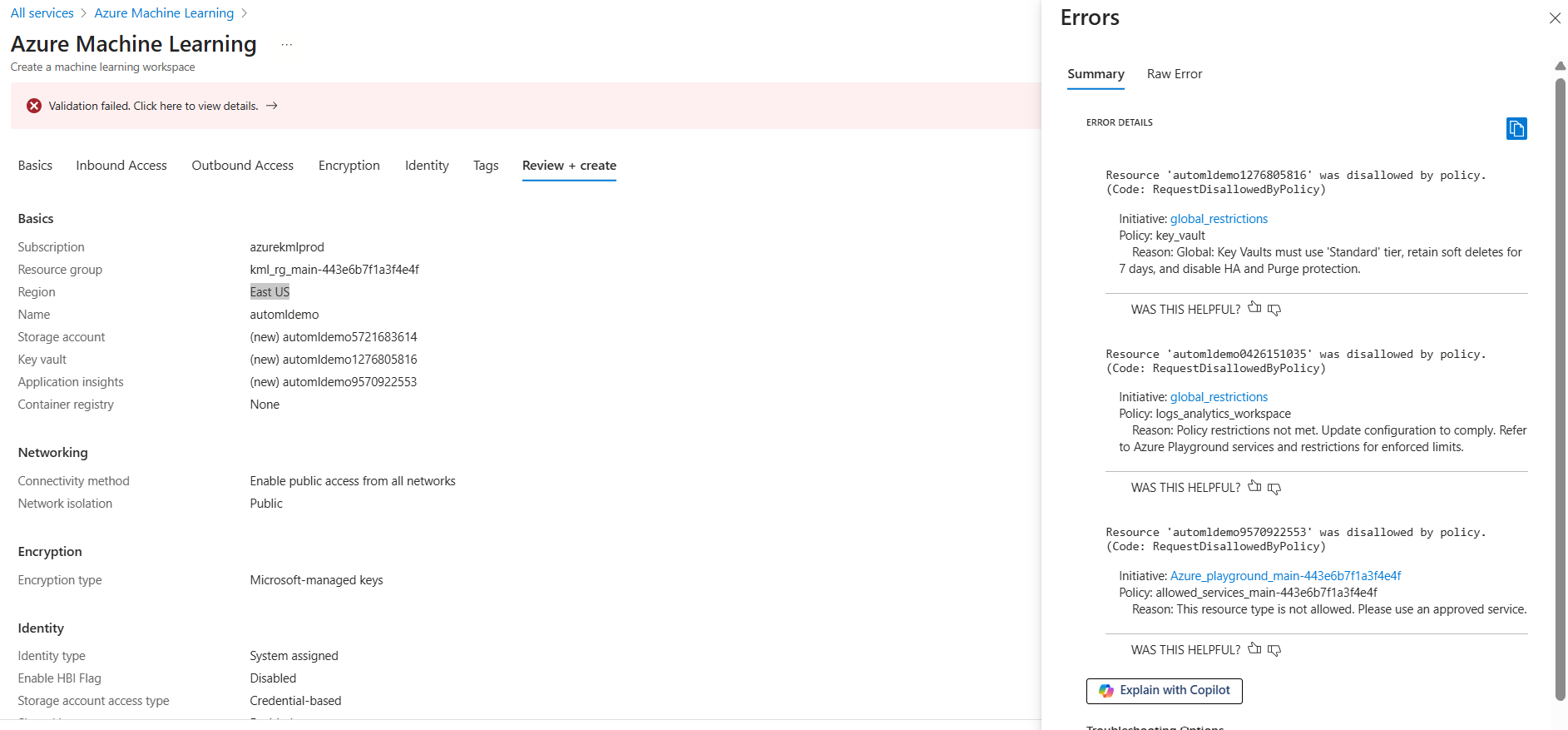
Task: Open the Basics tab
Action: (35, 166)
